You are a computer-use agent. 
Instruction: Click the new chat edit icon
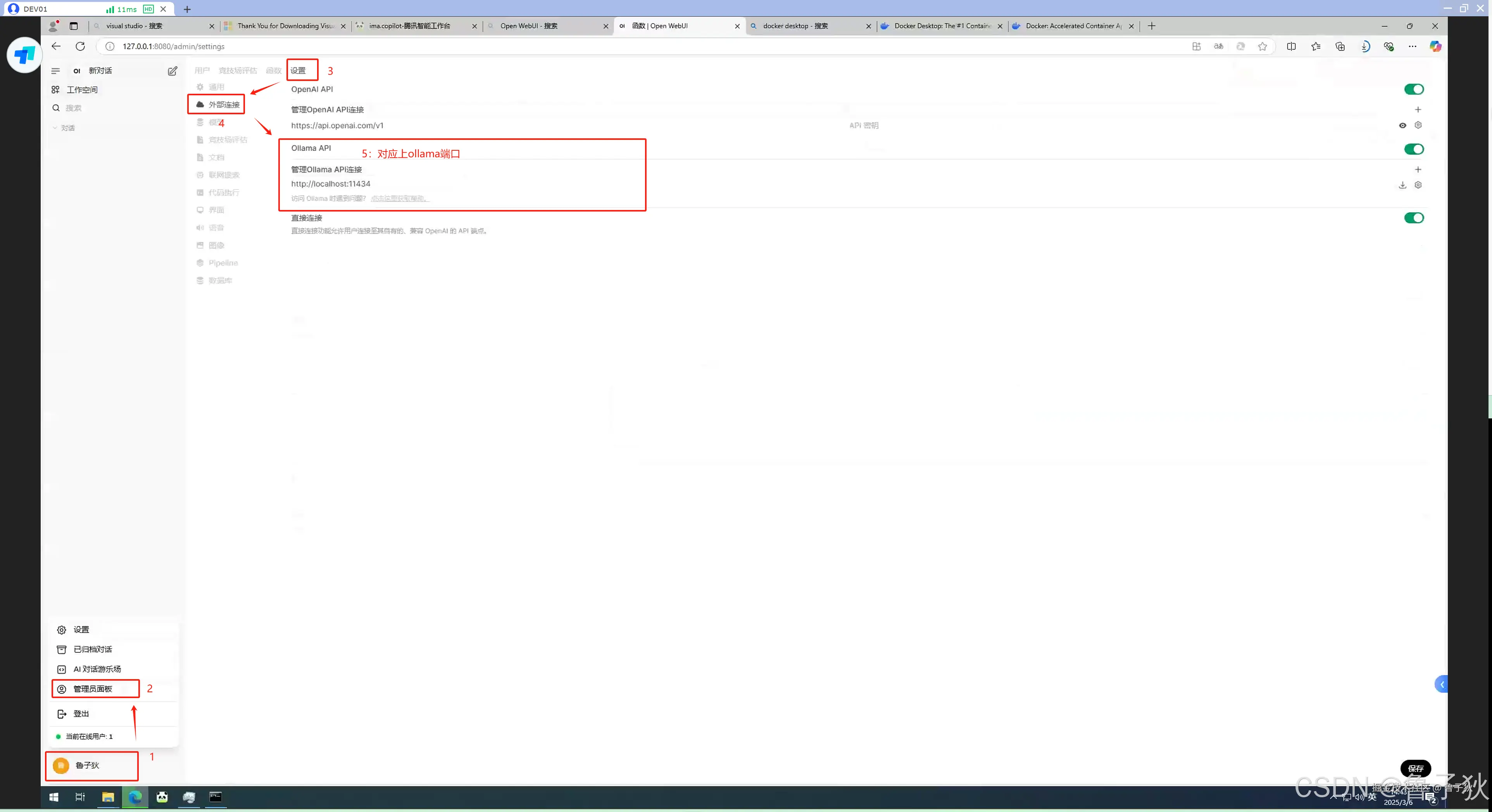click(x=172, y=71)
